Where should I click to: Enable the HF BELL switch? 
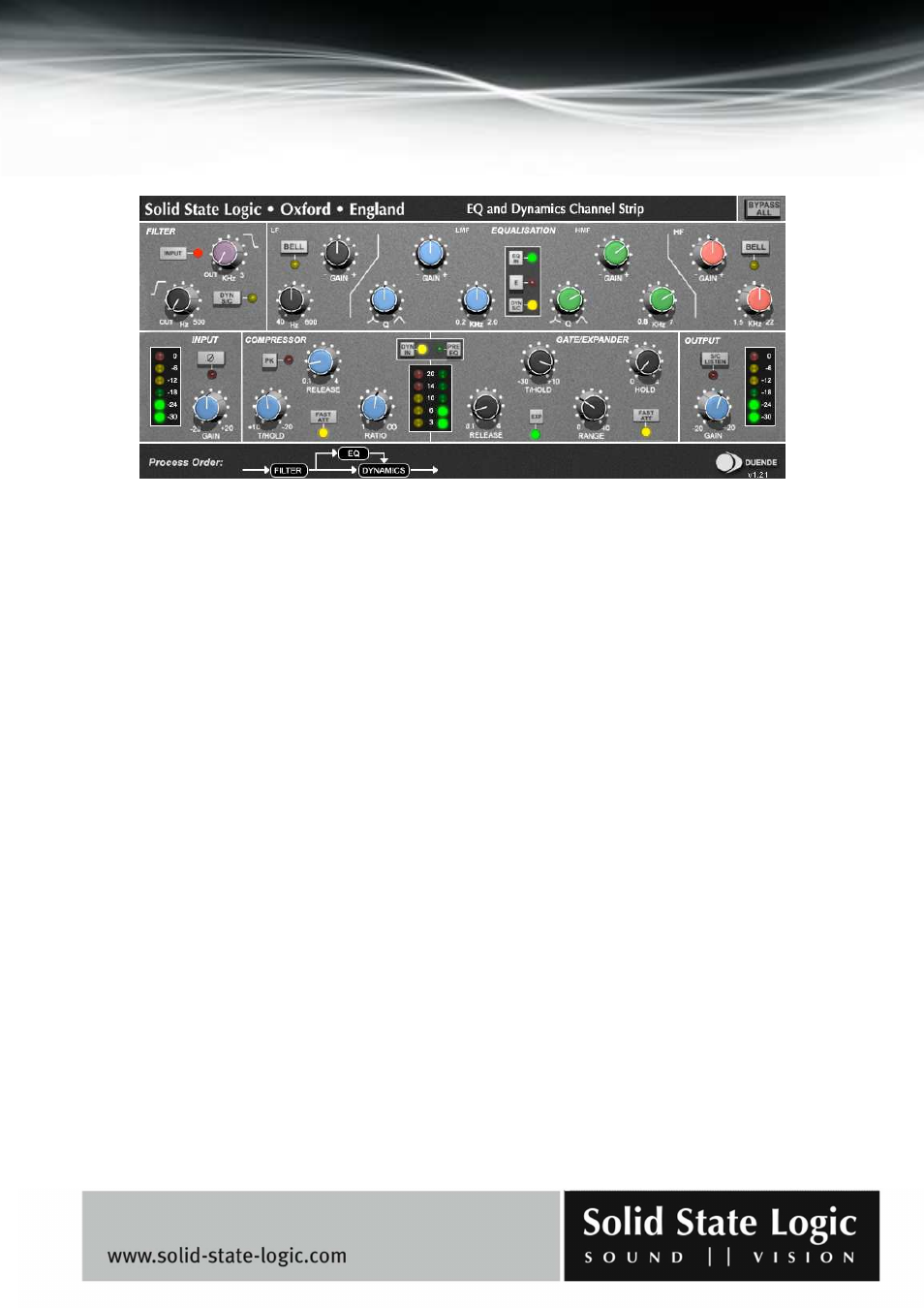(x=755, y=247)
